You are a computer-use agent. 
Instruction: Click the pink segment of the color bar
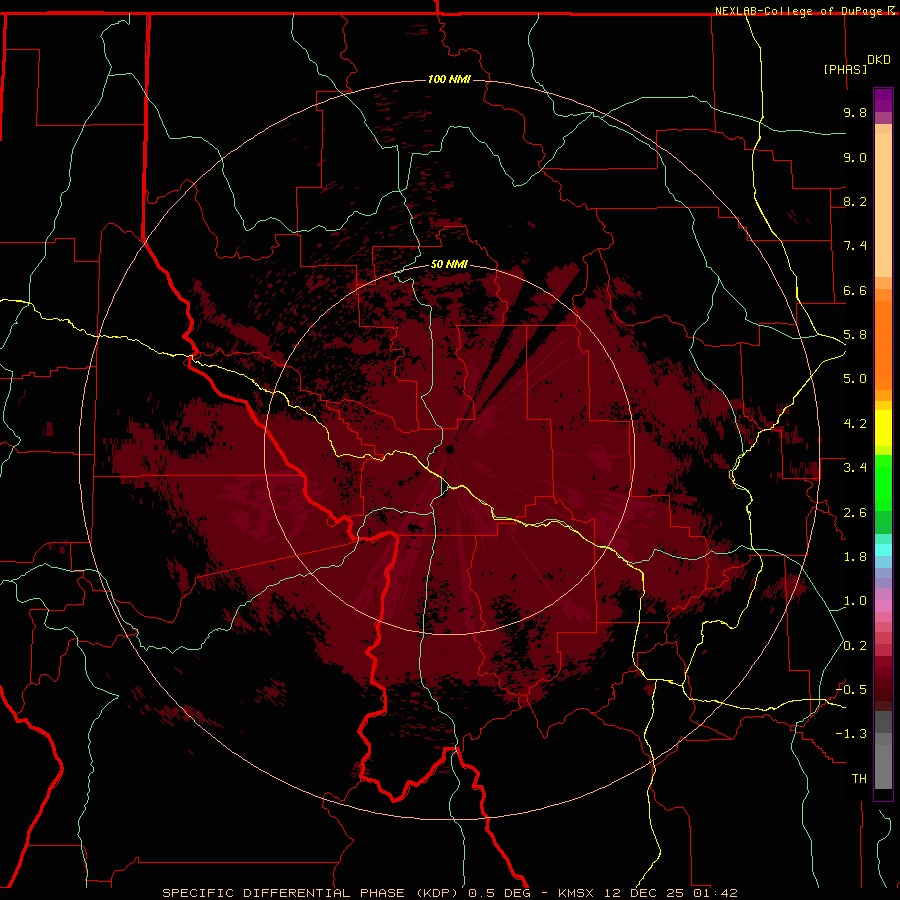(883, 606)
